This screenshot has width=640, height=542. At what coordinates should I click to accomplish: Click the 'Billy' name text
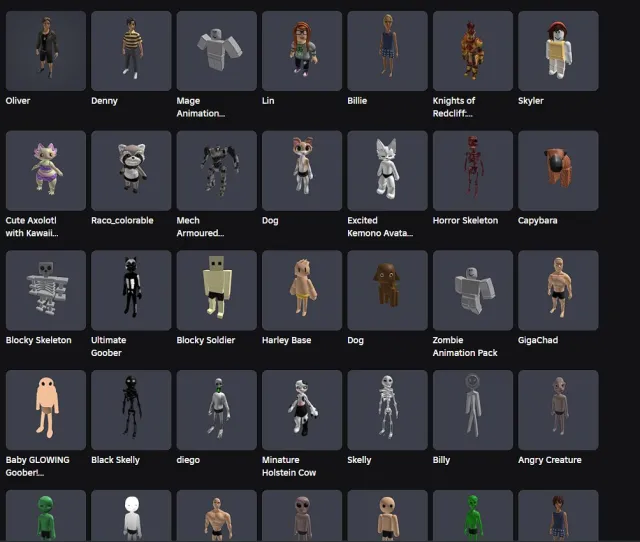pos(441,460)
